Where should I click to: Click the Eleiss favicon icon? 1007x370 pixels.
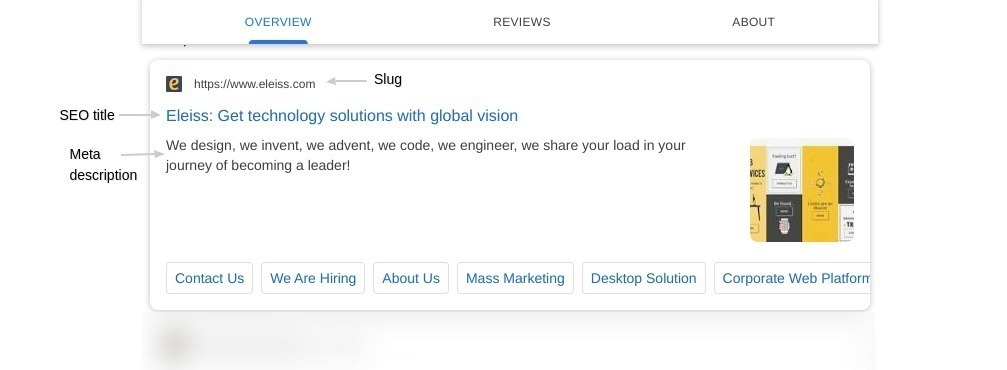coord(174,84)
